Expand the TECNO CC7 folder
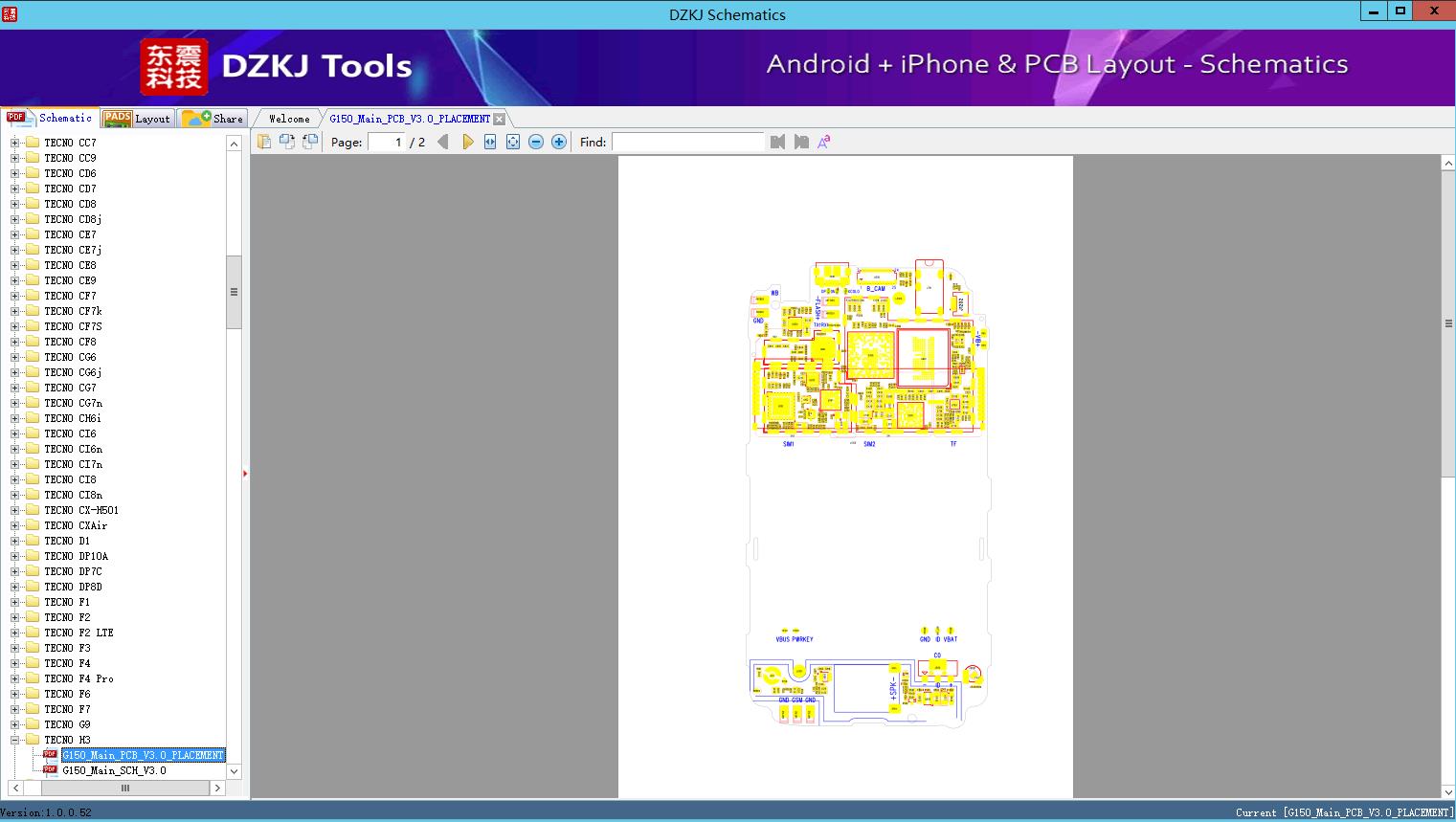1456x822 pixels. click(14, 143)
